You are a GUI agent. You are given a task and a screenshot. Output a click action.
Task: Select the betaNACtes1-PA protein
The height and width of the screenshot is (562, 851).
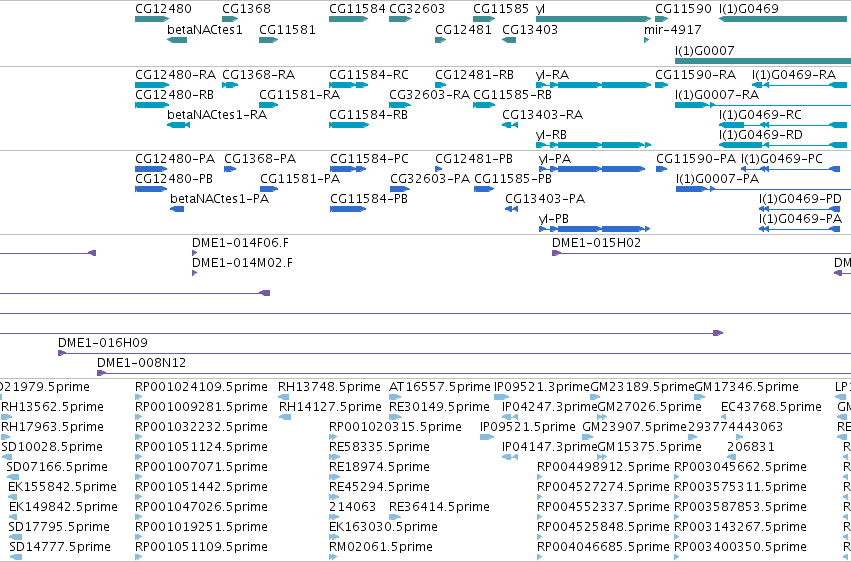pyautogui.click(x=177, y=209)
